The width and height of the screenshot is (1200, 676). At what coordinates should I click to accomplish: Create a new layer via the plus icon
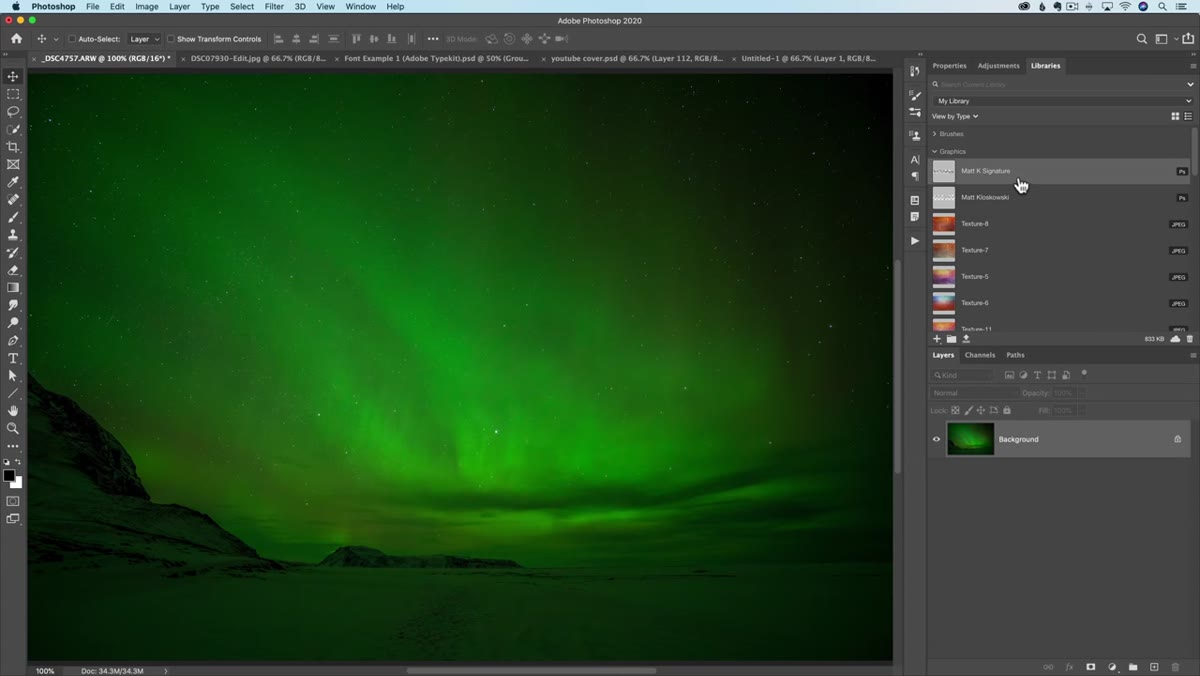coord(1154,667)
